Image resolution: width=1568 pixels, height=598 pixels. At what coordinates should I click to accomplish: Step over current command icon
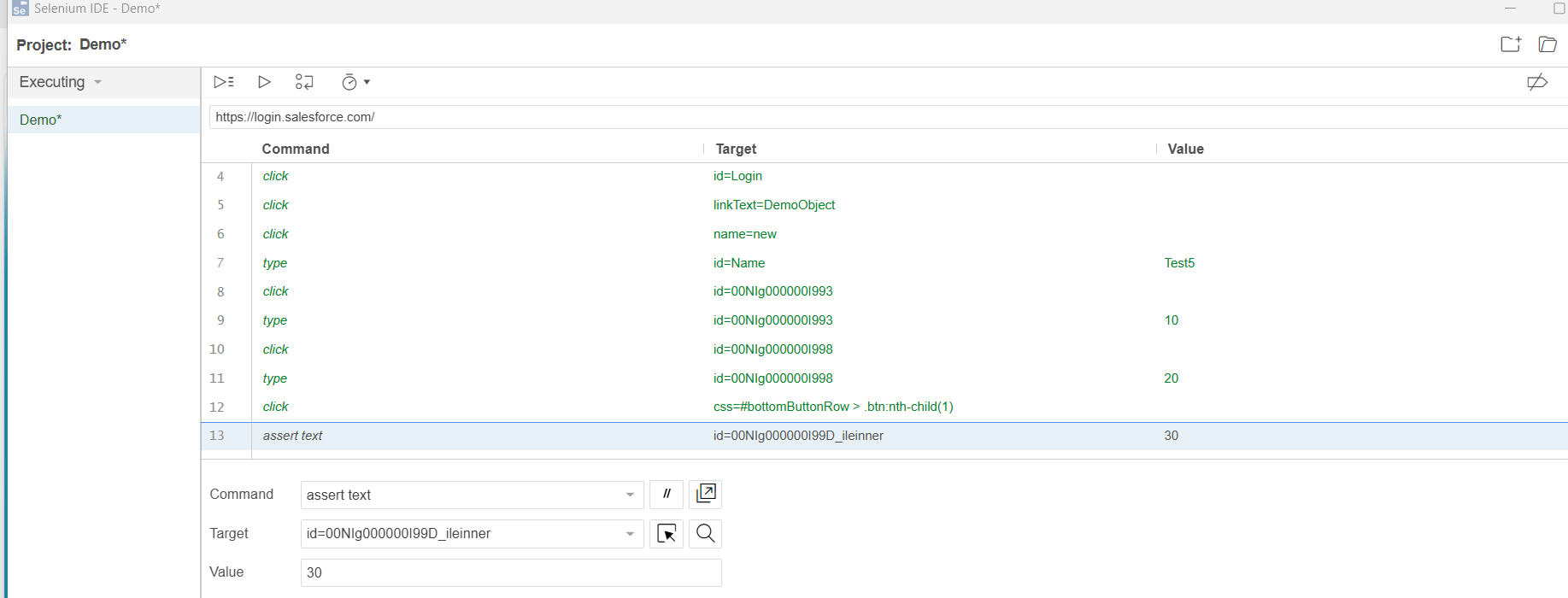pyautogui.click(x=304, y=82)
